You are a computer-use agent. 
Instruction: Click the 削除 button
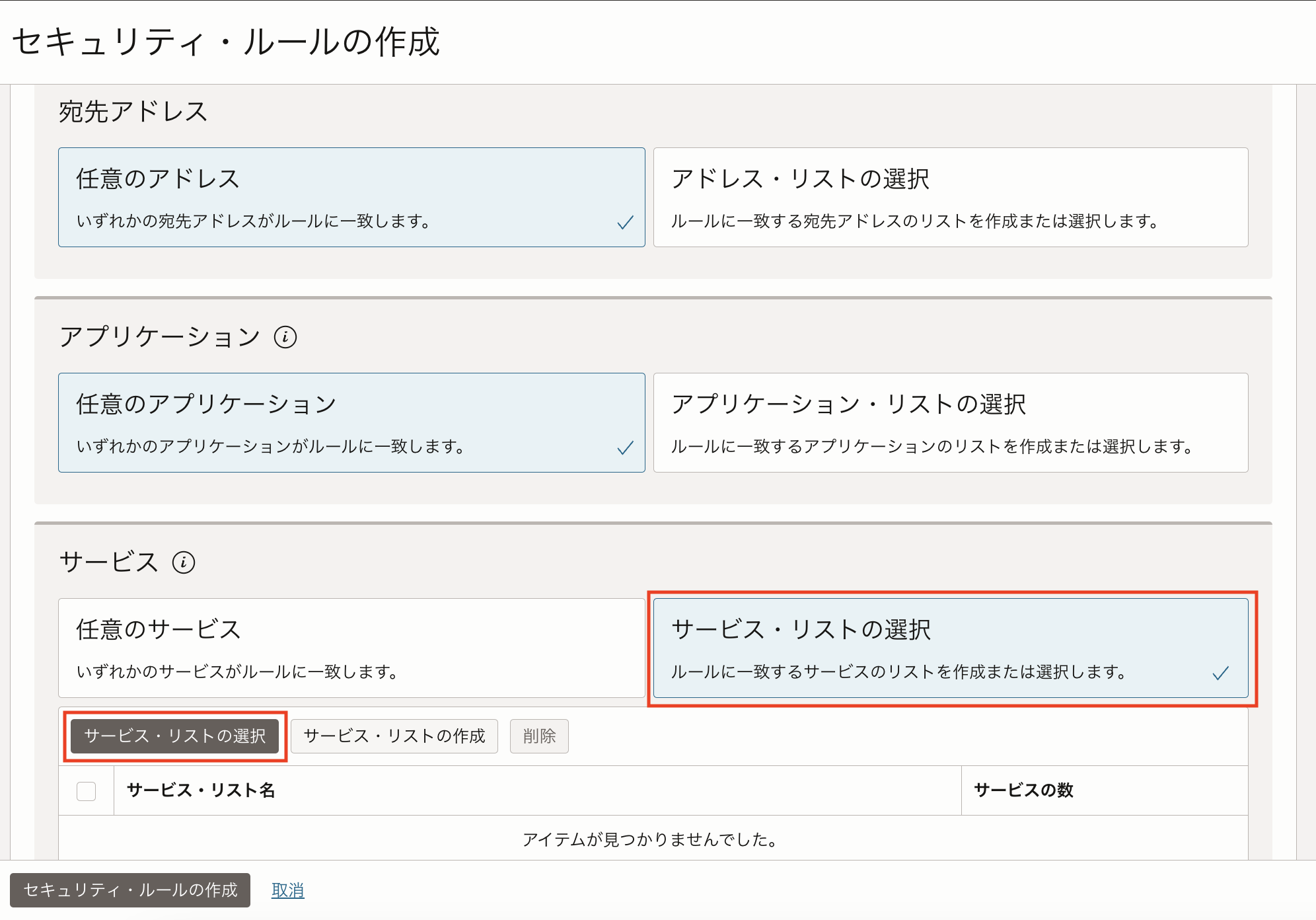point(539,736)
